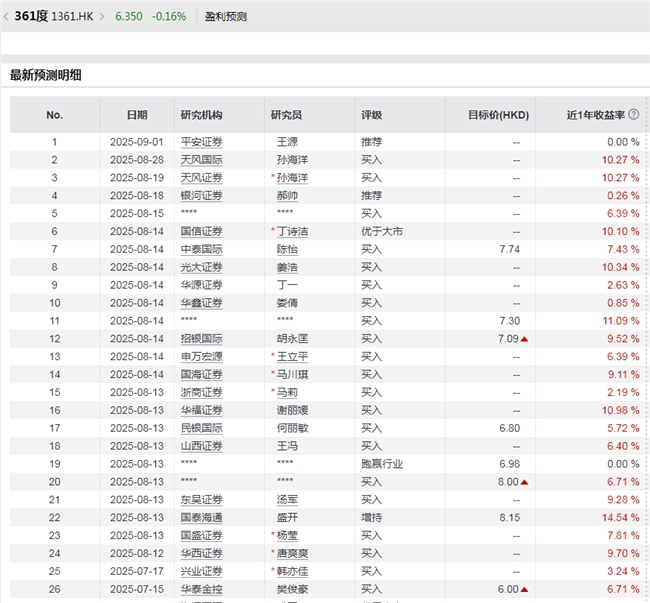Select target price 7.74 in 中泰国际 row
The height and width of the screenshot is (603, 650).
509,249
